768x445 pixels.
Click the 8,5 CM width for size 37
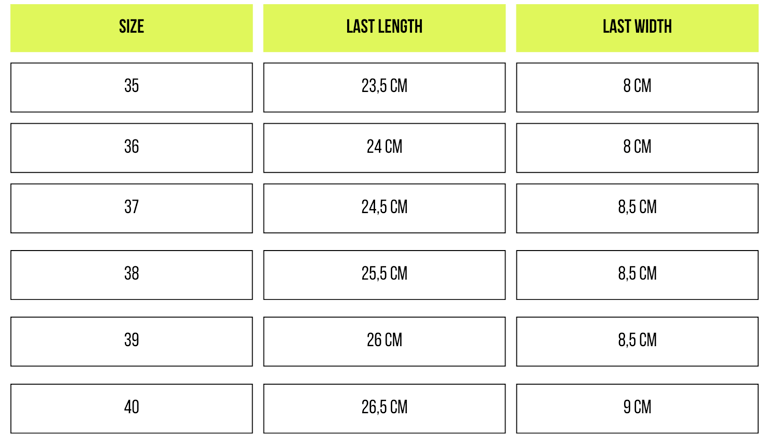coord(637,208)
